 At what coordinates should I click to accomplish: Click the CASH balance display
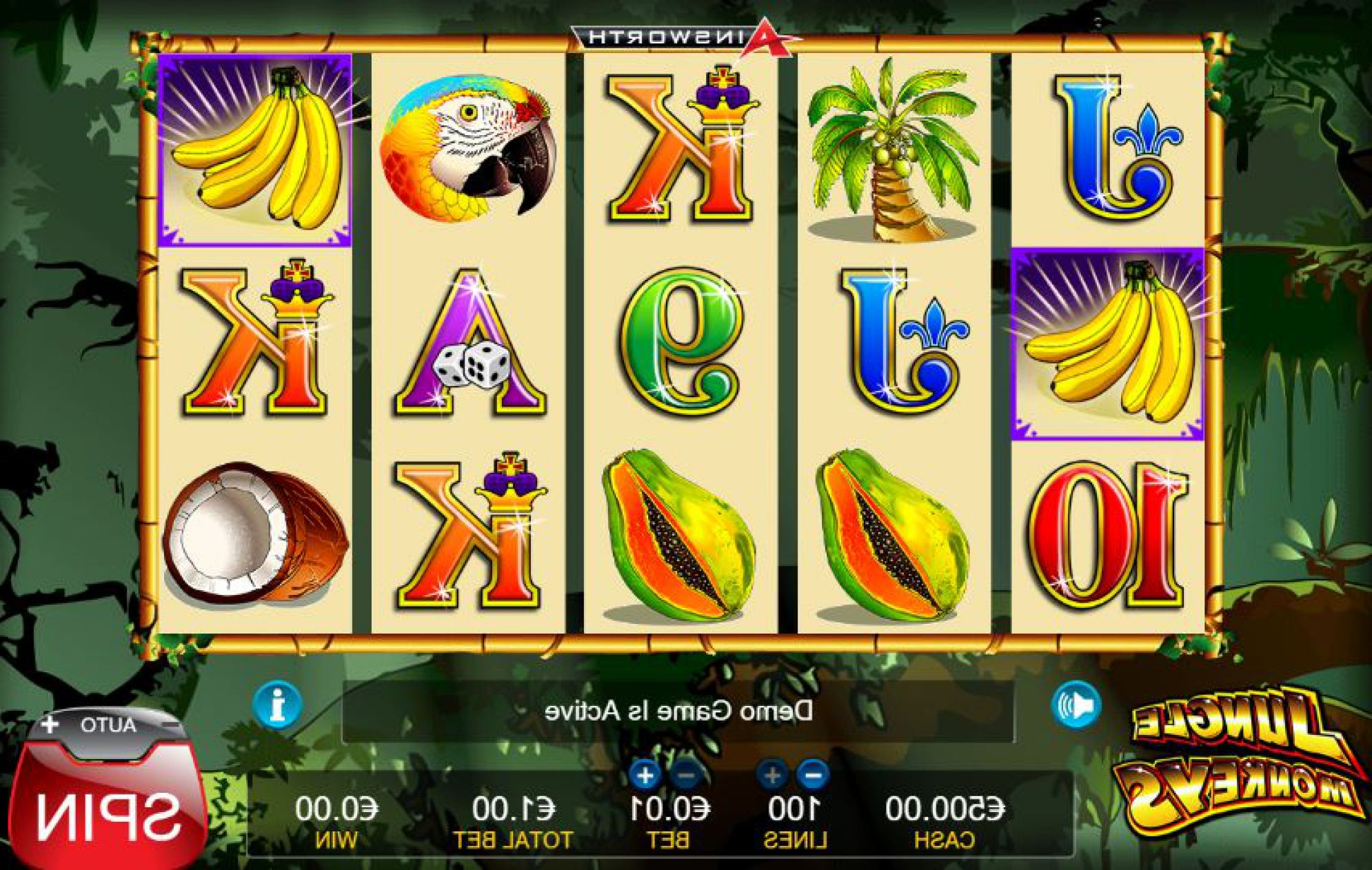click(x=945, y=821)
